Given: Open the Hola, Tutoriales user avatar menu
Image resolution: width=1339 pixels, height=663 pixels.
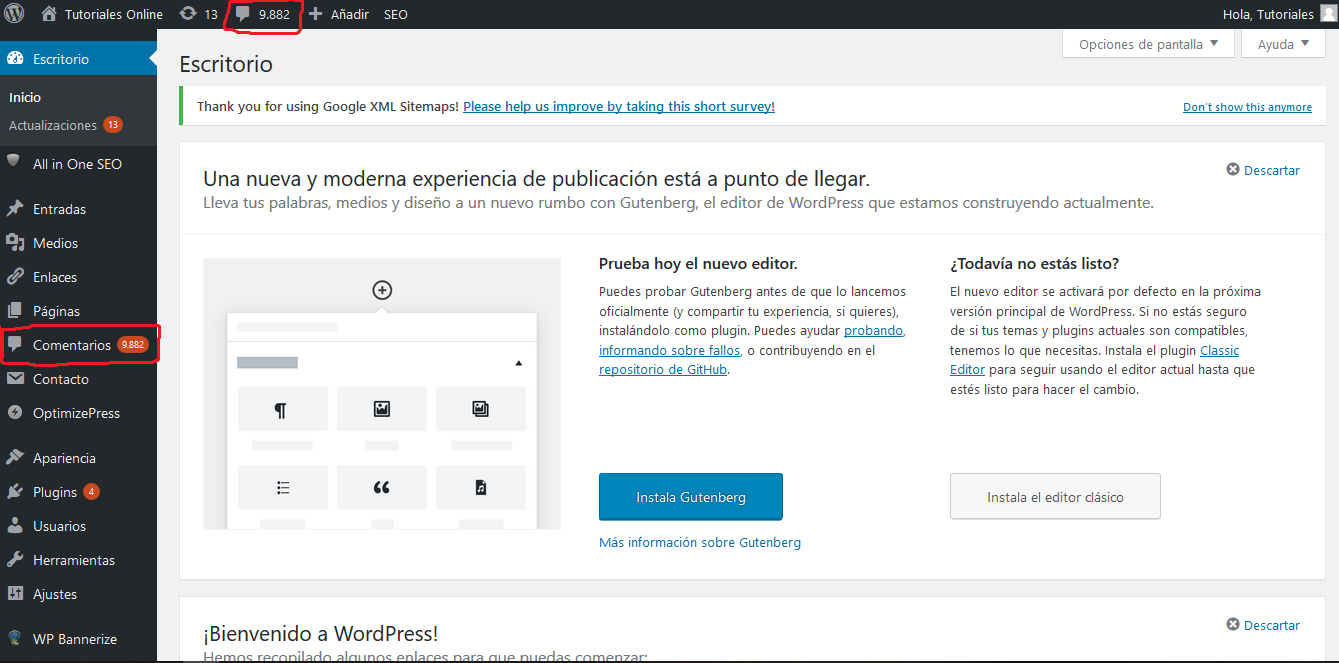Looking at the screenshot, I should coord(1328,14).
